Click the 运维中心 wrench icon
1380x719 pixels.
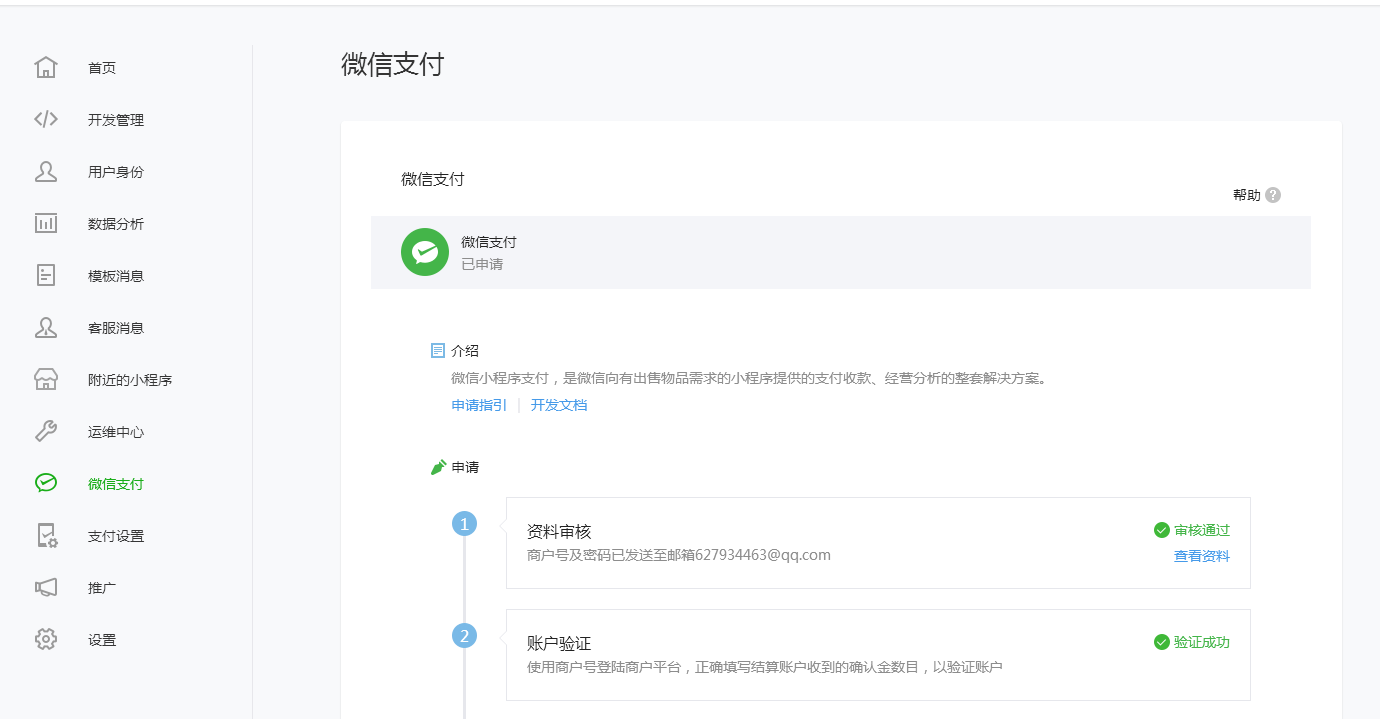tap(46, 431)
